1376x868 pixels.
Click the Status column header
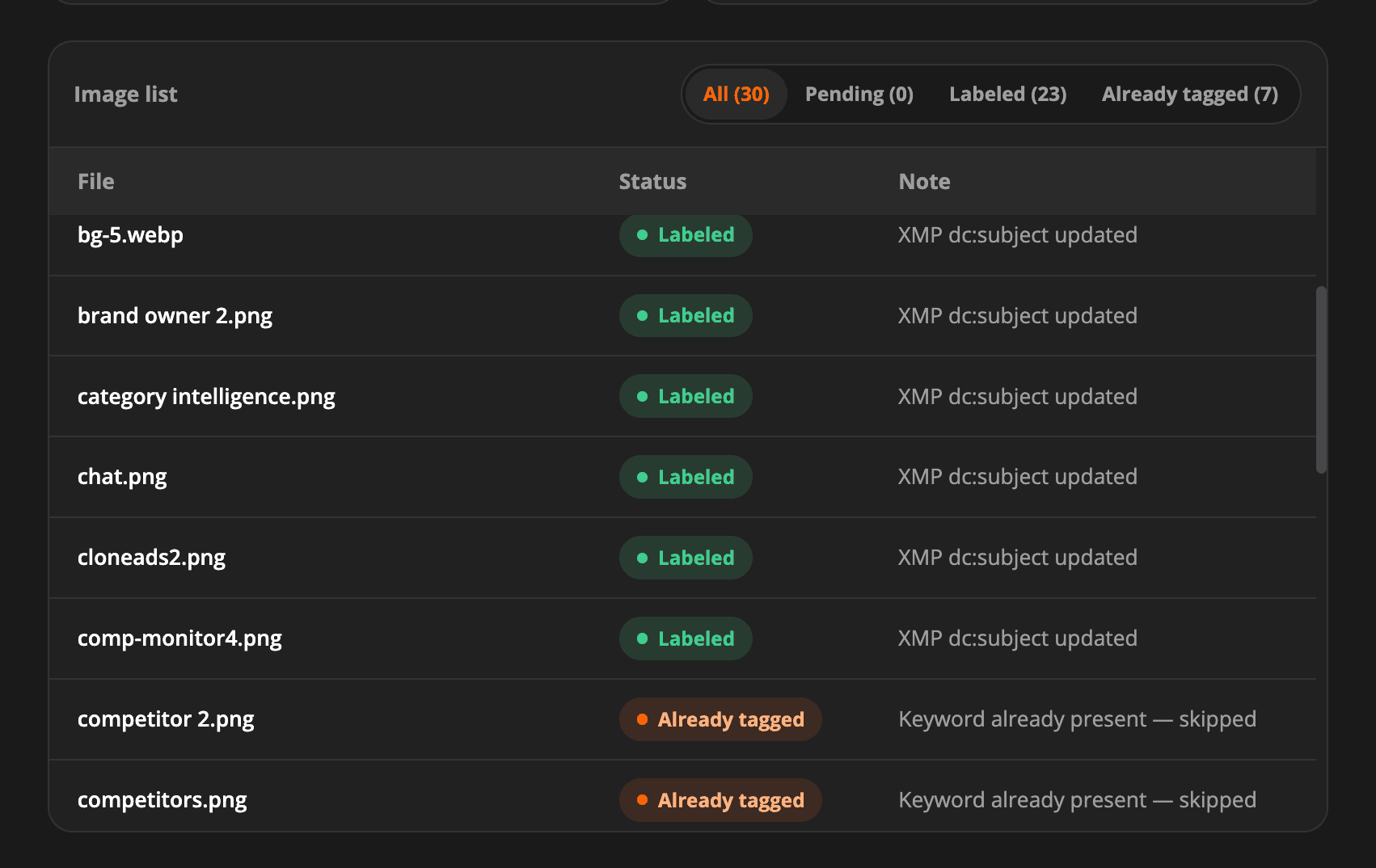652,182
